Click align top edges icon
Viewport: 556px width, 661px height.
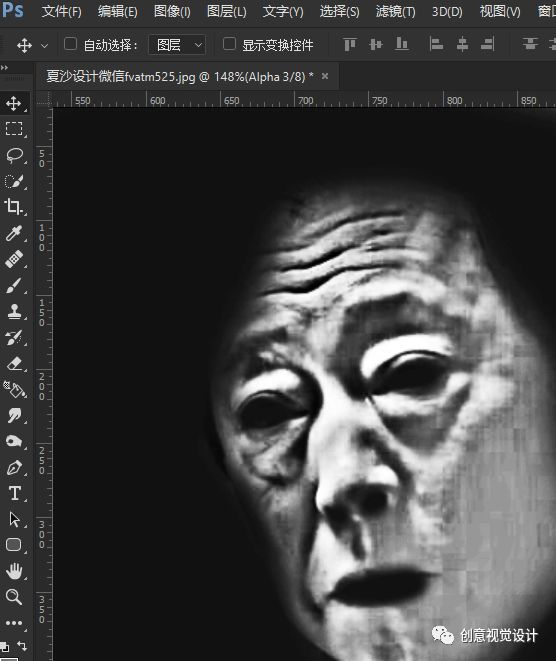pyautogui.click(x=350, y=44)
